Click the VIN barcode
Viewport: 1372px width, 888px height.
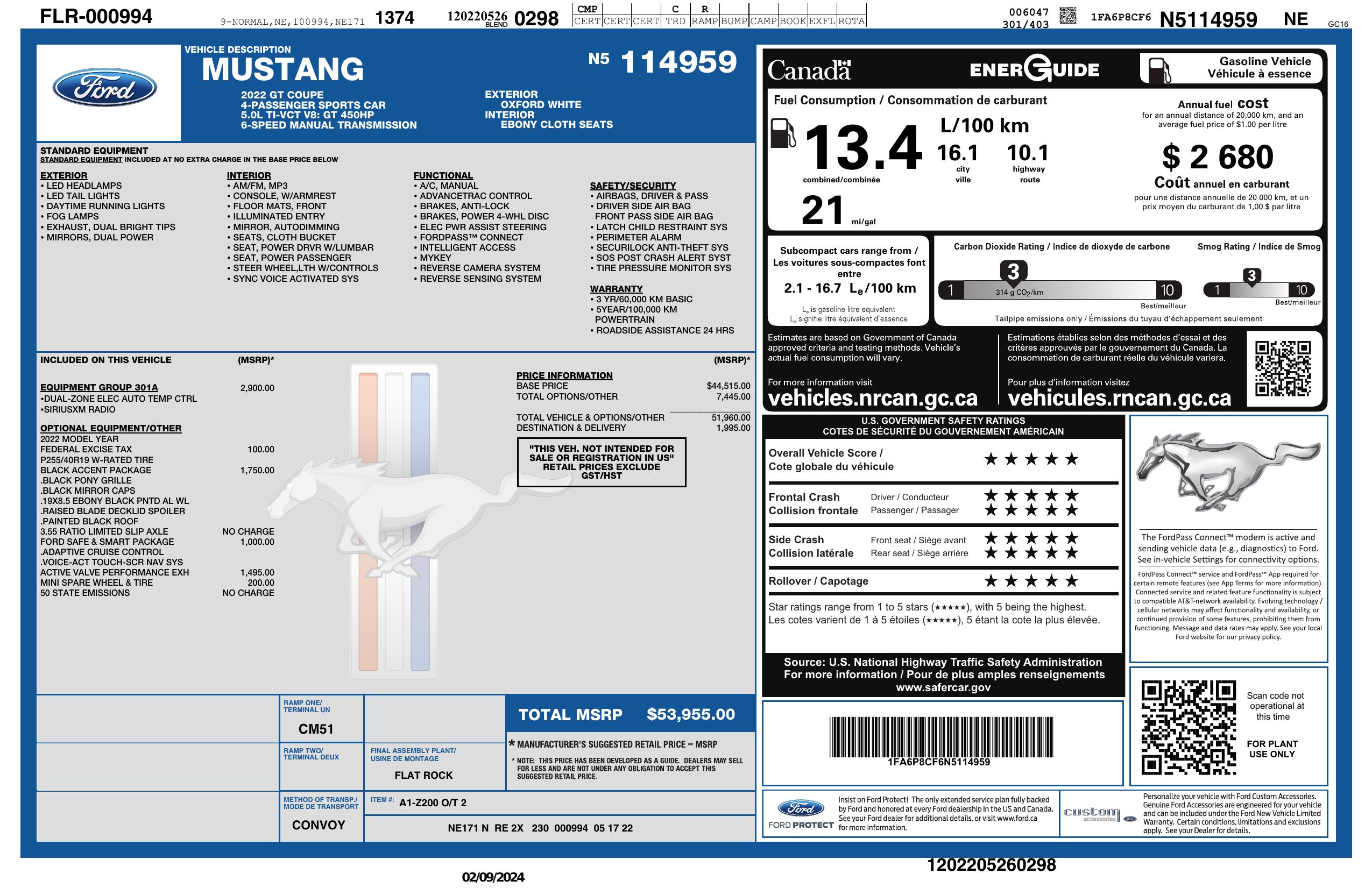[941, 737]
